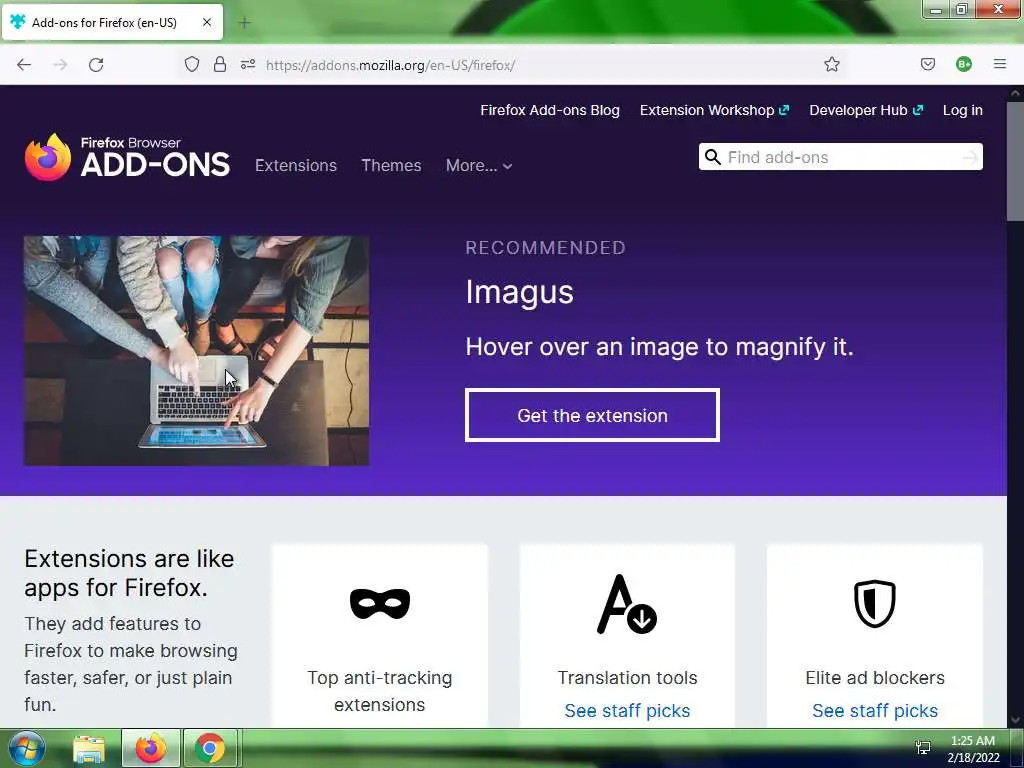Click Get the extension button
This screenshot has height=768, width=1024.
coord(592,415)
